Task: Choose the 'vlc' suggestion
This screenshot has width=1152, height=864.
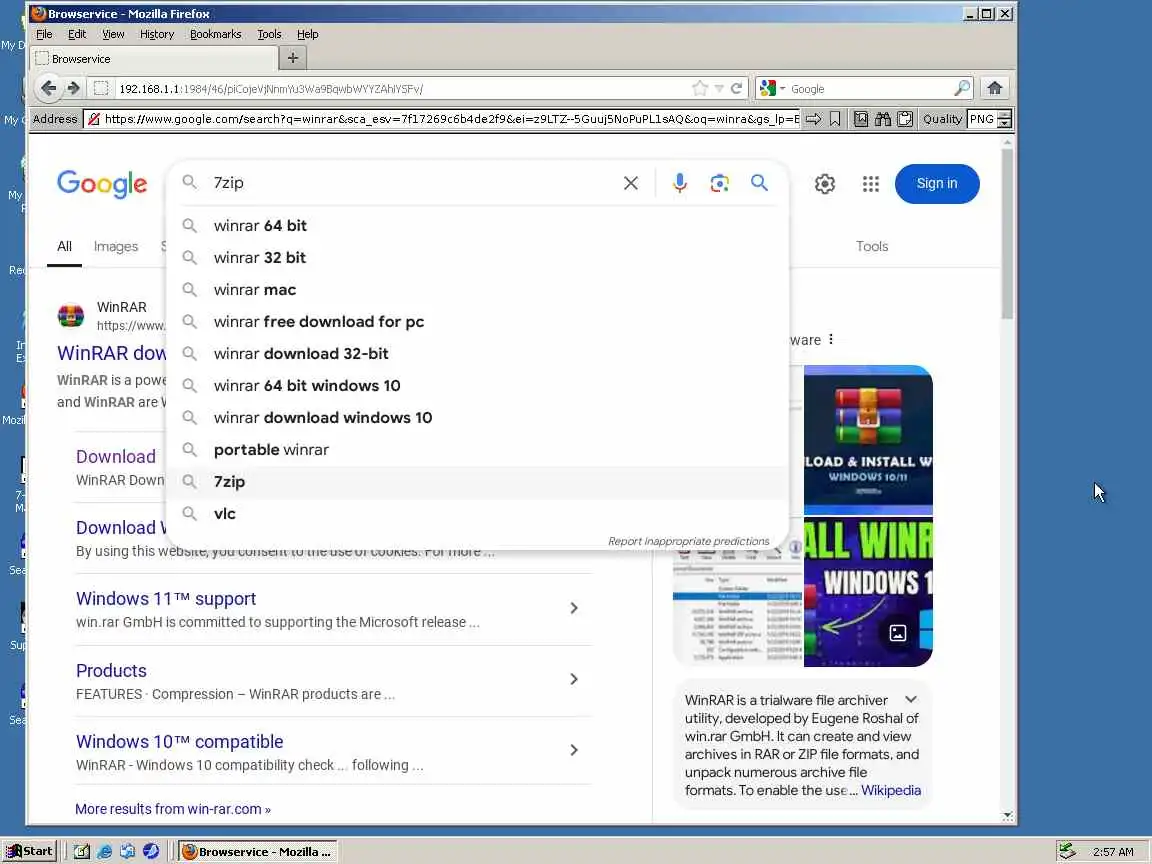Action: point(478,514)
